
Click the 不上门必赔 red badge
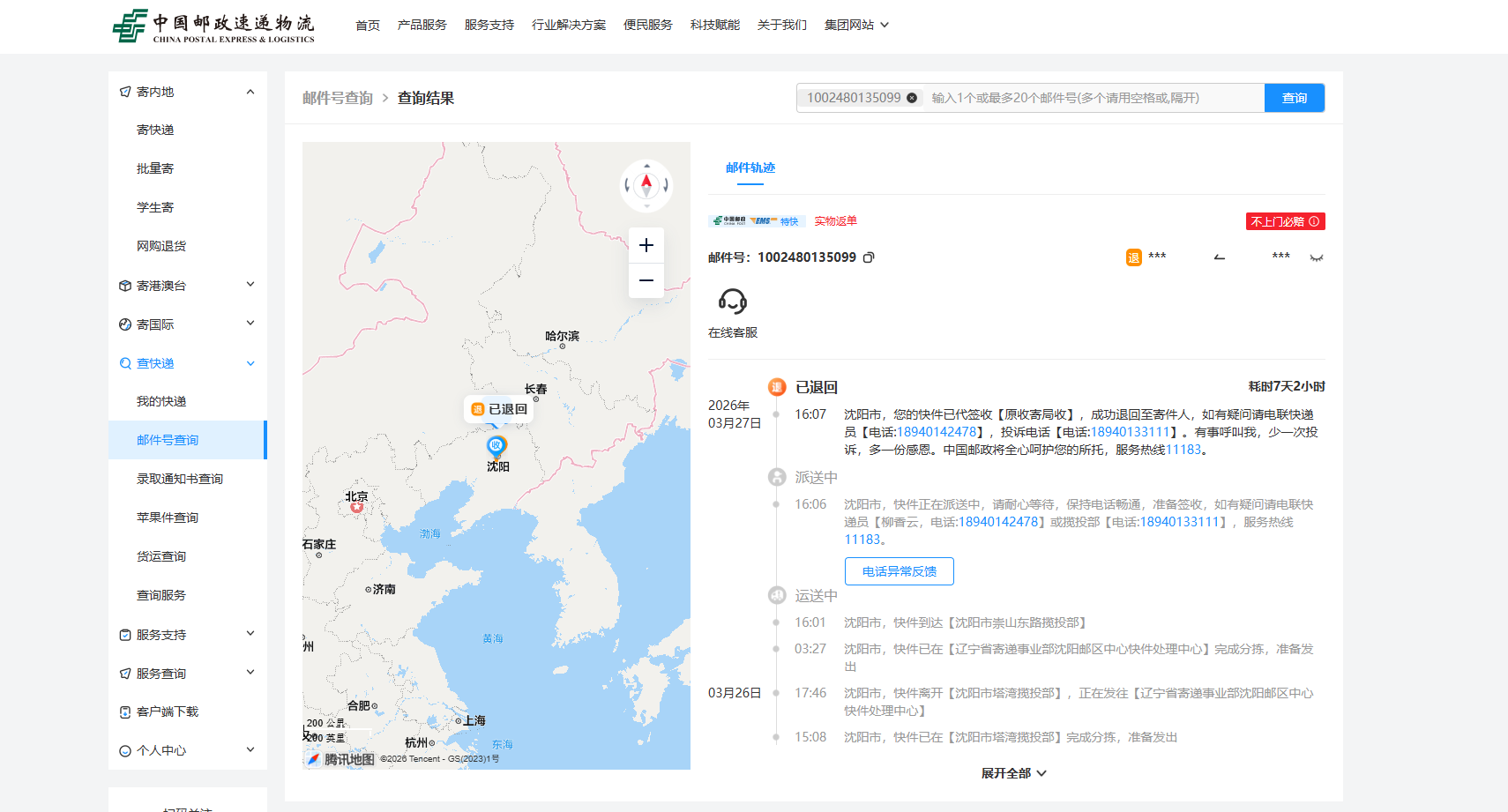1285,221
